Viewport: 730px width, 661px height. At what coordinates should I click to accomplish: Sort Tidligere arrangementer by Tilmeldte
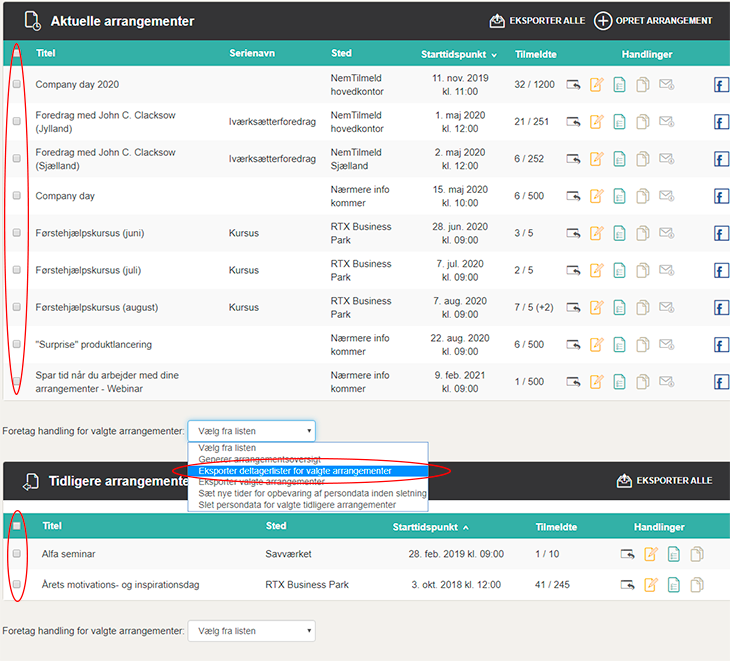click(x=556, y=527)
